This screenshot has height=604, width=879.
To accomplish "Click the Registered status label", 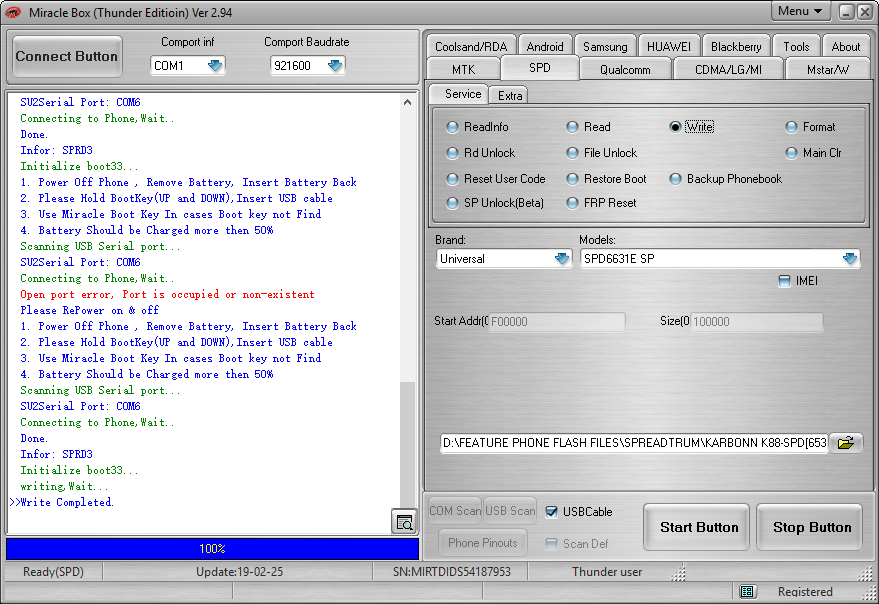I will pyautogui.click(x=805, y=592).
